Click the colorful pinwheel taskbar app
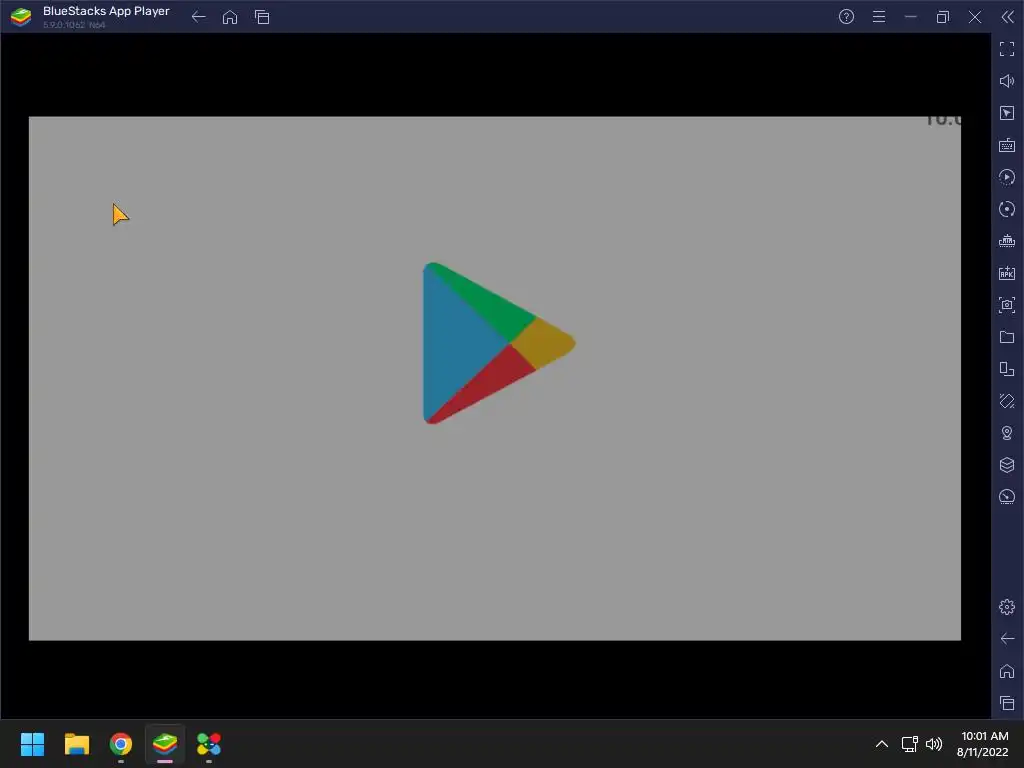Screen dimensions: 1024x768 [x=209, y=744]
